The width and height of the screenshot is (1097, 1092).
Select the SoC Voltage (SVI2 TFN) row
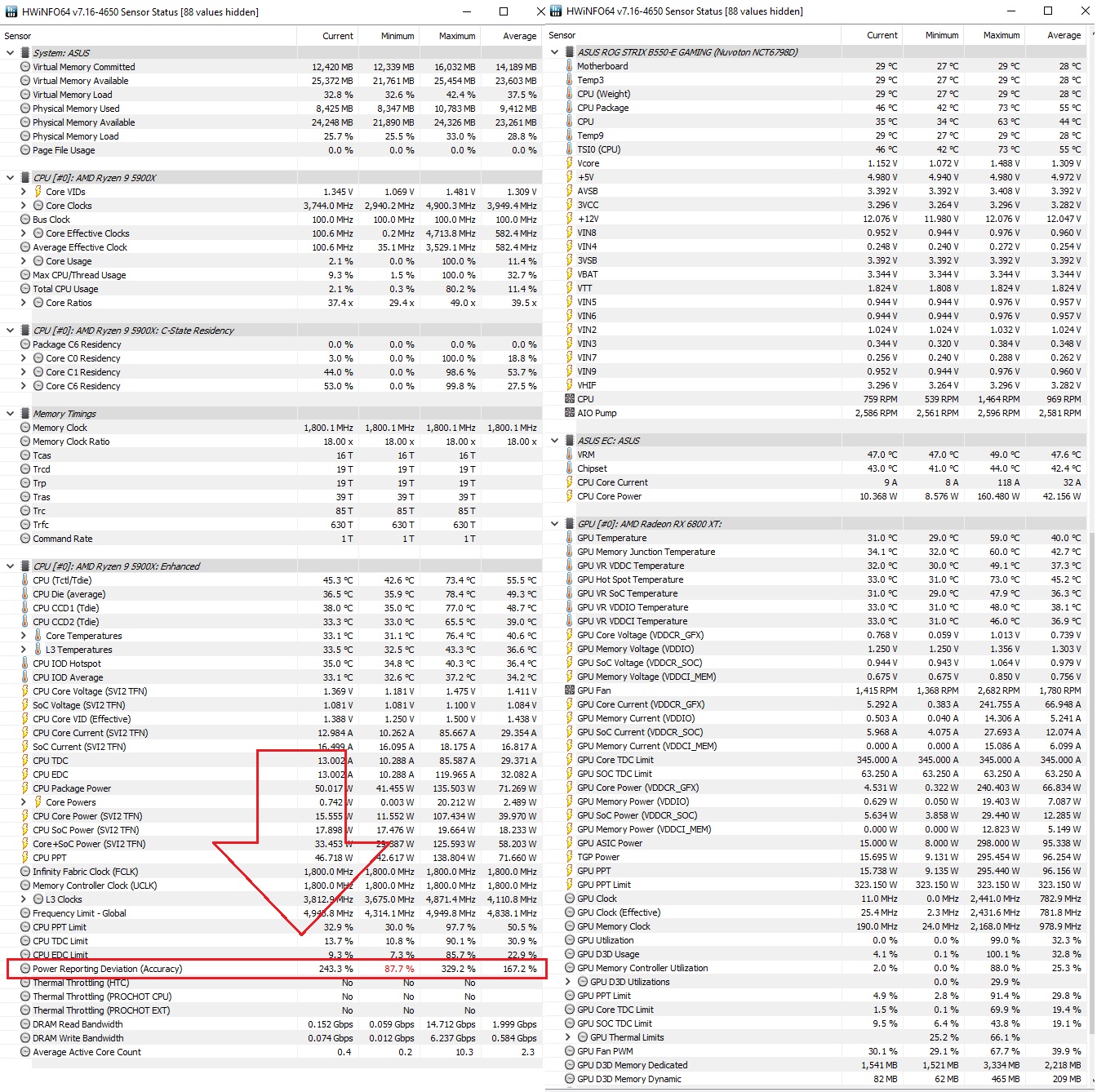pyautogui.click(x=271, y=705)
